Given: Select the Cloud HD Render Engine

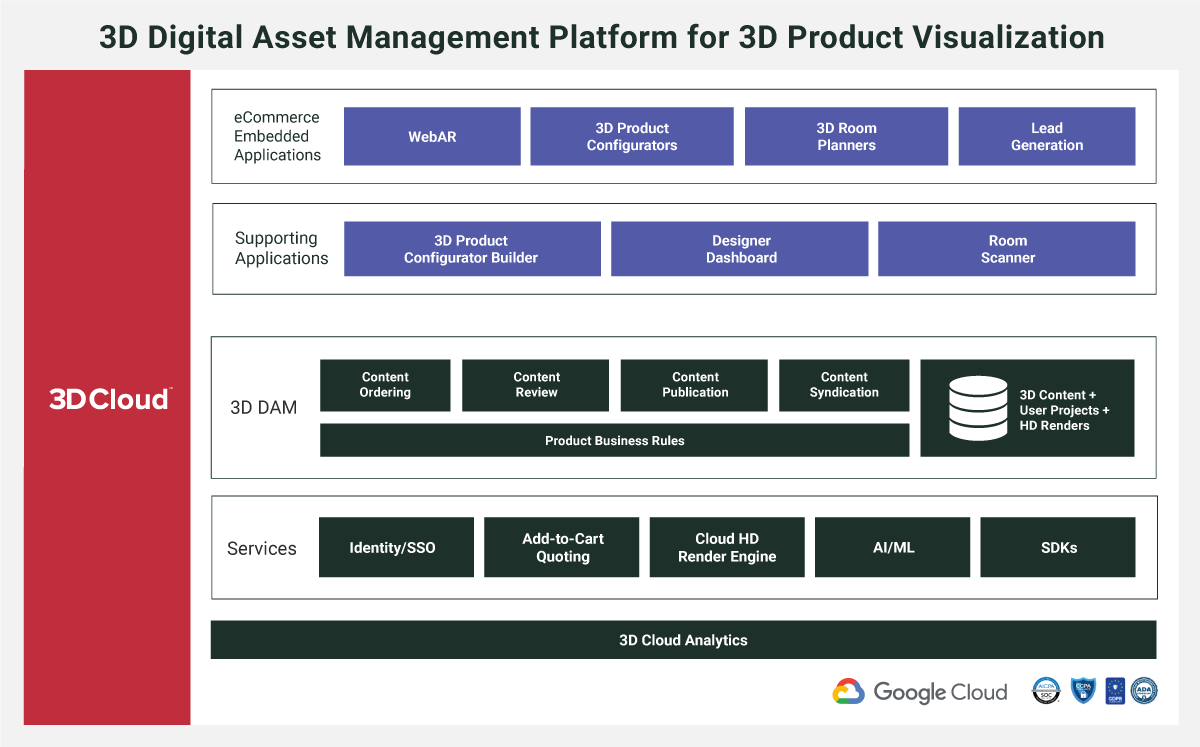Looking at the screenshot, I should tap(727, 547).
